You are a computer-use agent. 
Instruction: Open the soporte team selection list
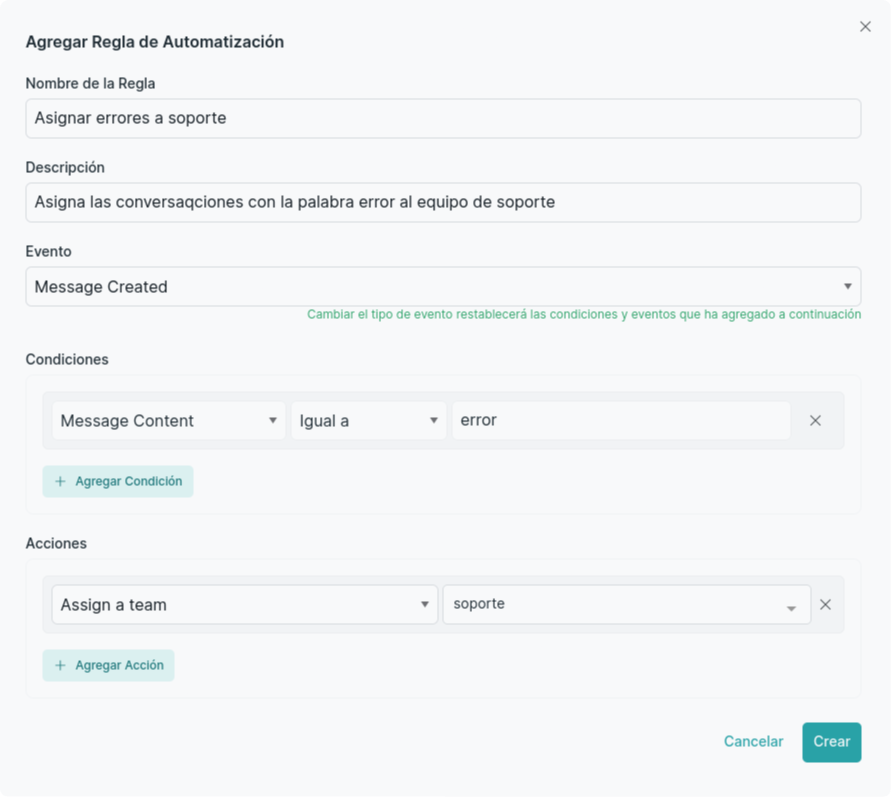(627, 604)
